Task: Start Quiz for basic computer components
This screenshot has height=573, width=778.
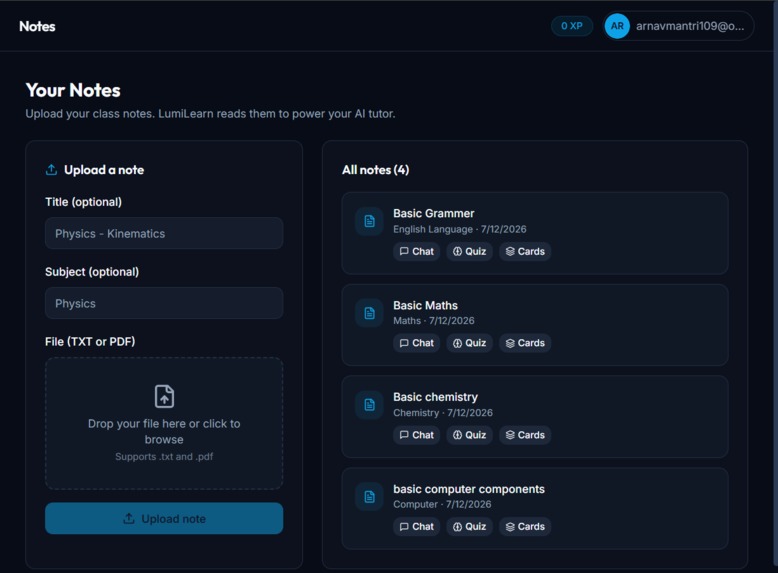Action: pos(469,526)
